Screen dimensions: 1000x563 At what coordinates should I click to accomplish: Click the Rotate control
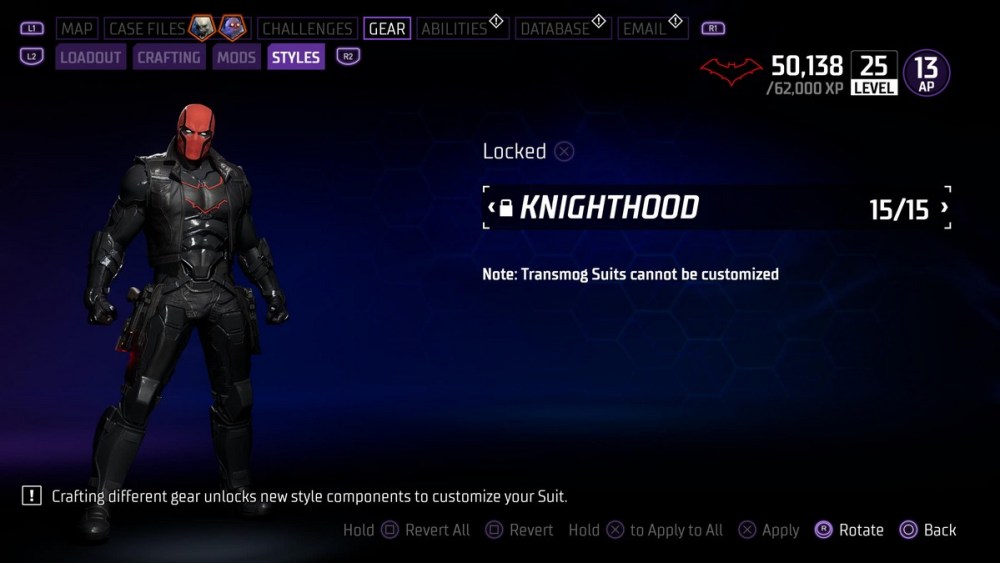coord(849,530)
